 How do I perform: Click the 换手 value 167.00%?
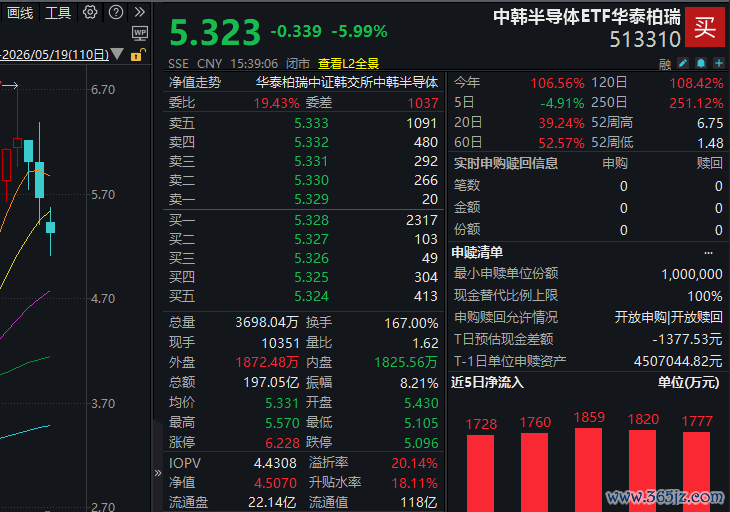click(x=411, y=323)
